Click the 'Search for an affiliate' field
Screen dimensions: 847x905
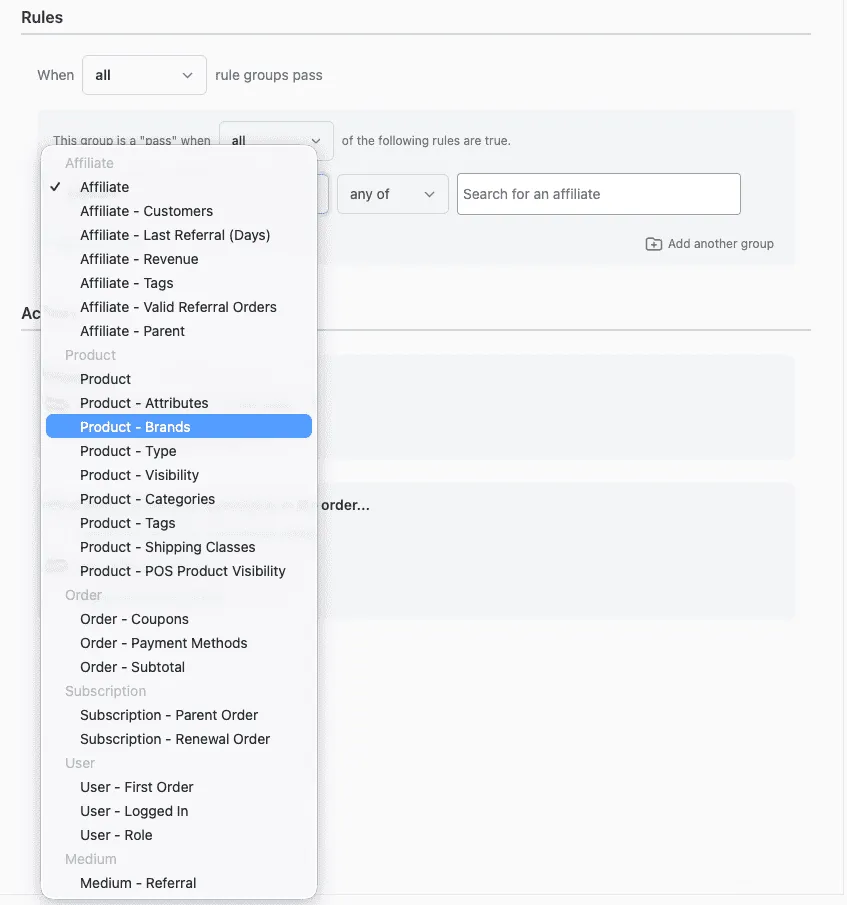tap(598, 194)
